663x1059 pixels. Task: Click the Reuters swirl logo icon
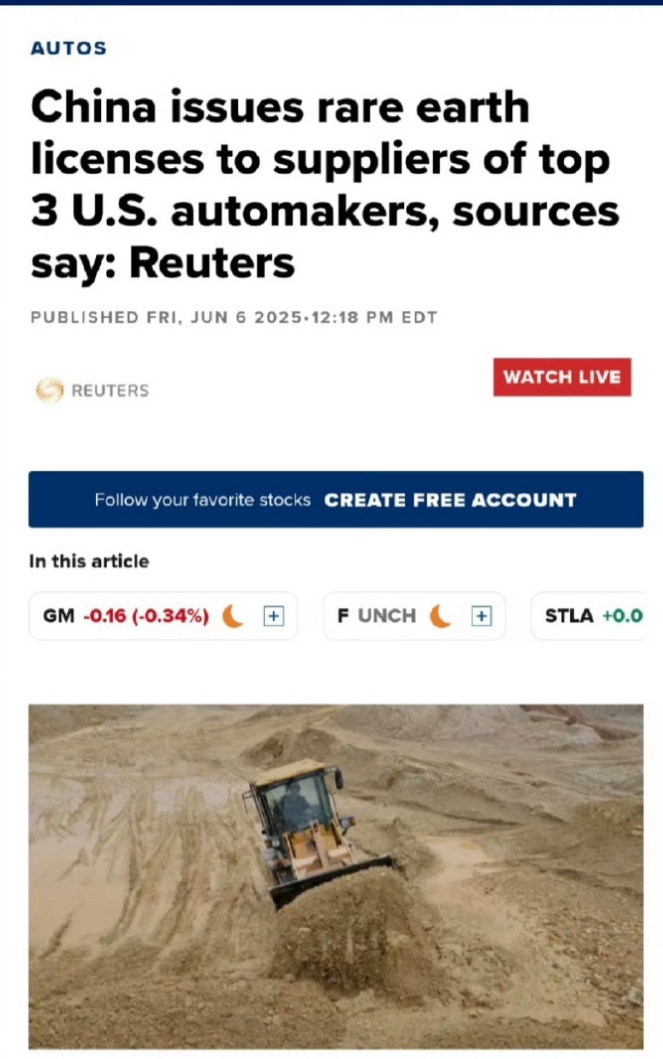49,390
